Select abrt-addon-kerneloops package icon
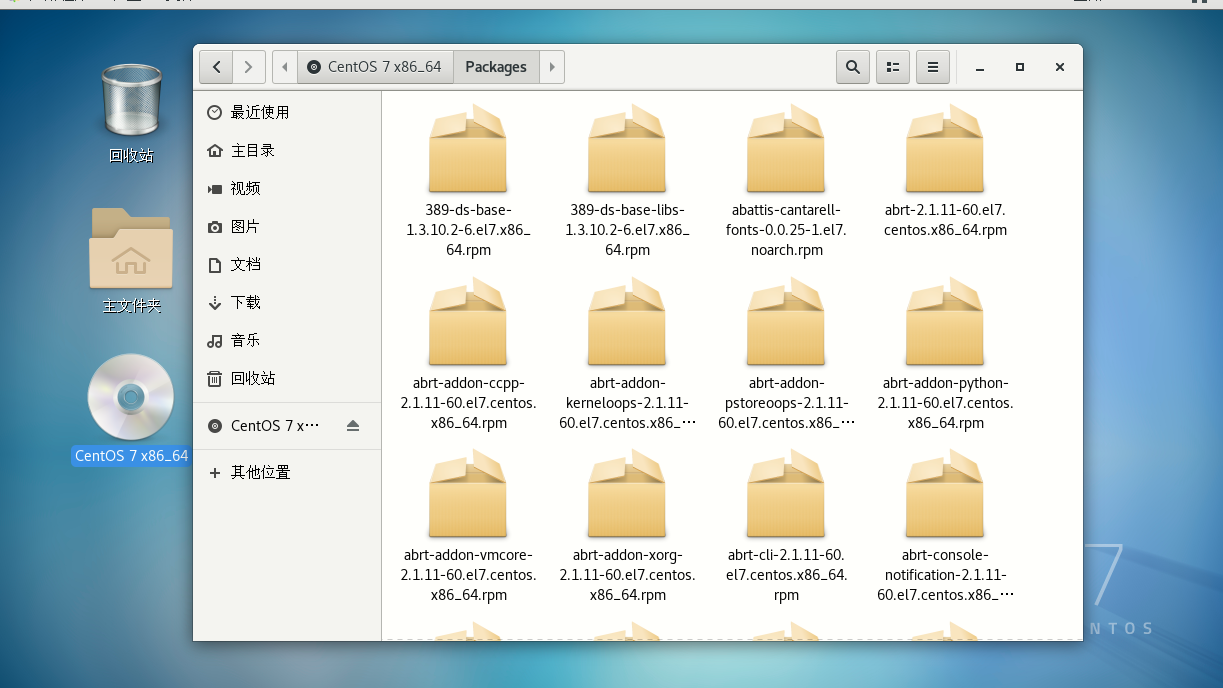Screen dimensions: 1223x688 (627, 321)
